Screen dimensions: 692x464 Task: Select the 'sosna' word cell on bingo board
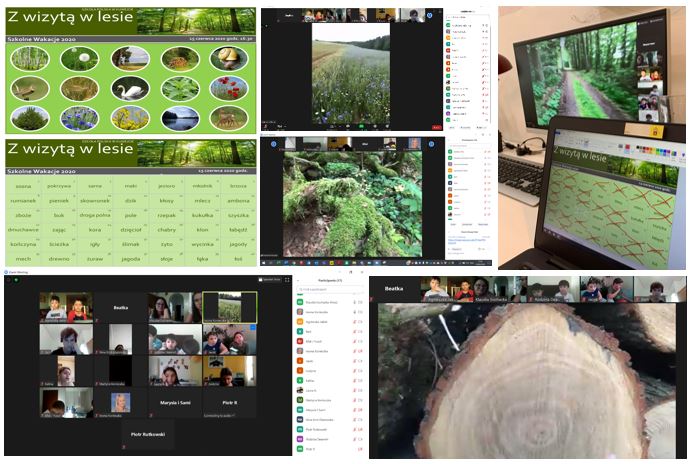point(23,186)
